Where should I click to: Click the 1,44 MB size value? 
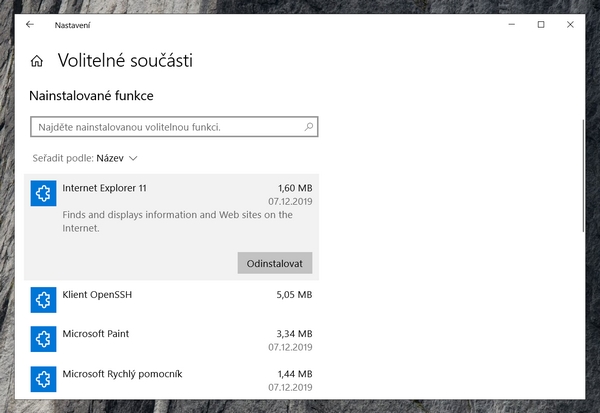point(295,374)
